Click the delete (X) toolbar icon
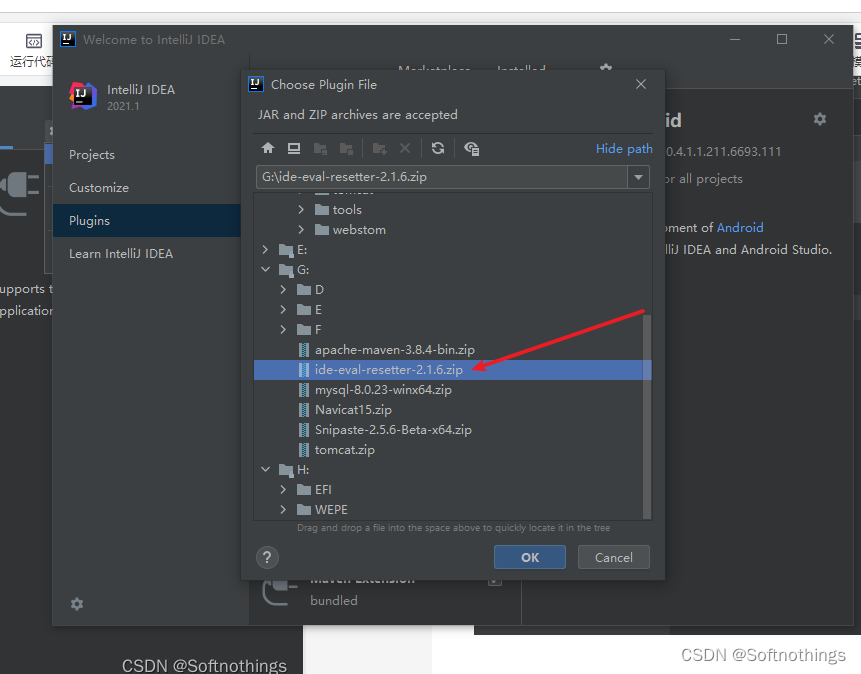This screenshot has width=861, height=674. point(405,148)
